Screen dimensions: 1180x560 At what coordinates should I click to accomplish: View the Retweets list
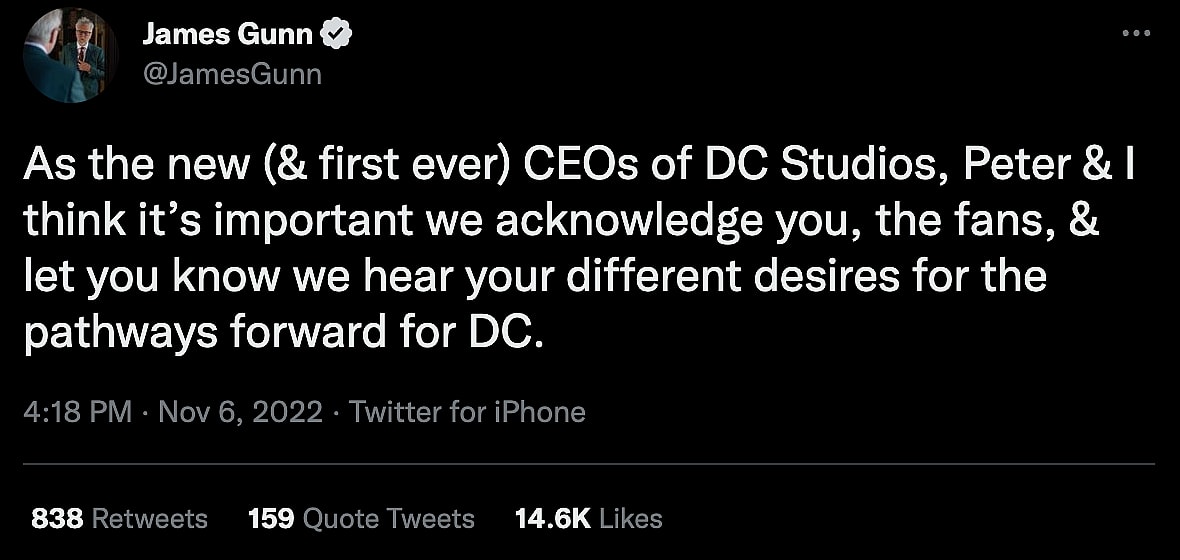[x=150, y=518]
